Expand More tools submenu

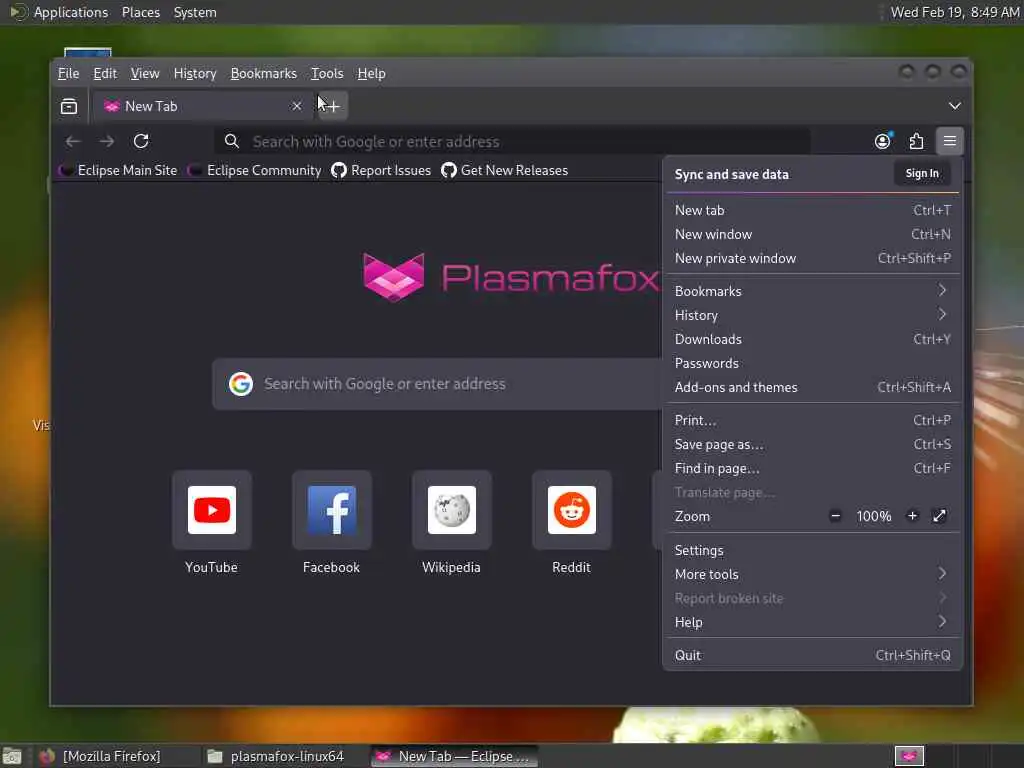point(812,575)
